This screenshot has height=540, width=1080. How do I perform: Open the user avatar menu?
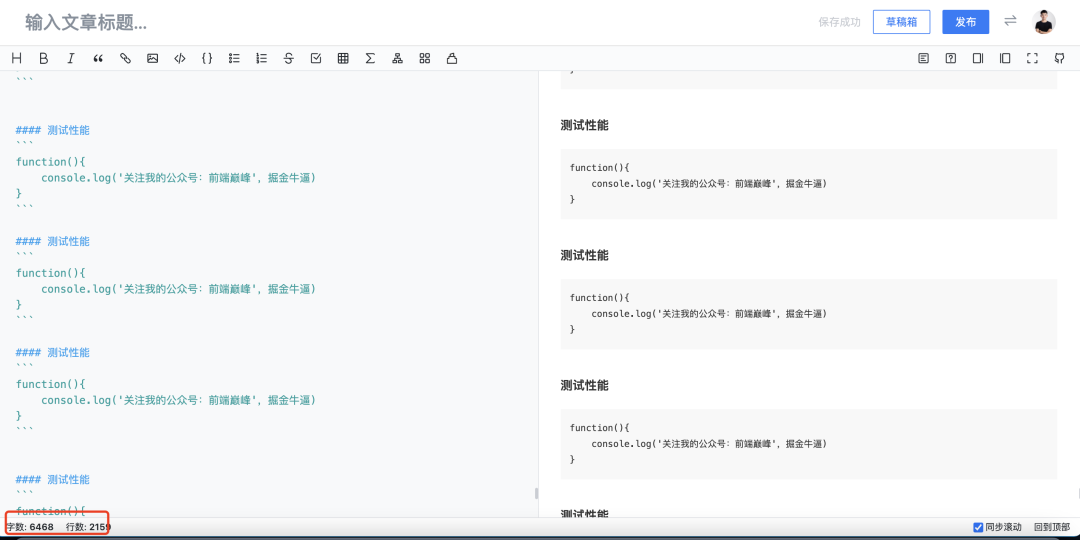1044,22
